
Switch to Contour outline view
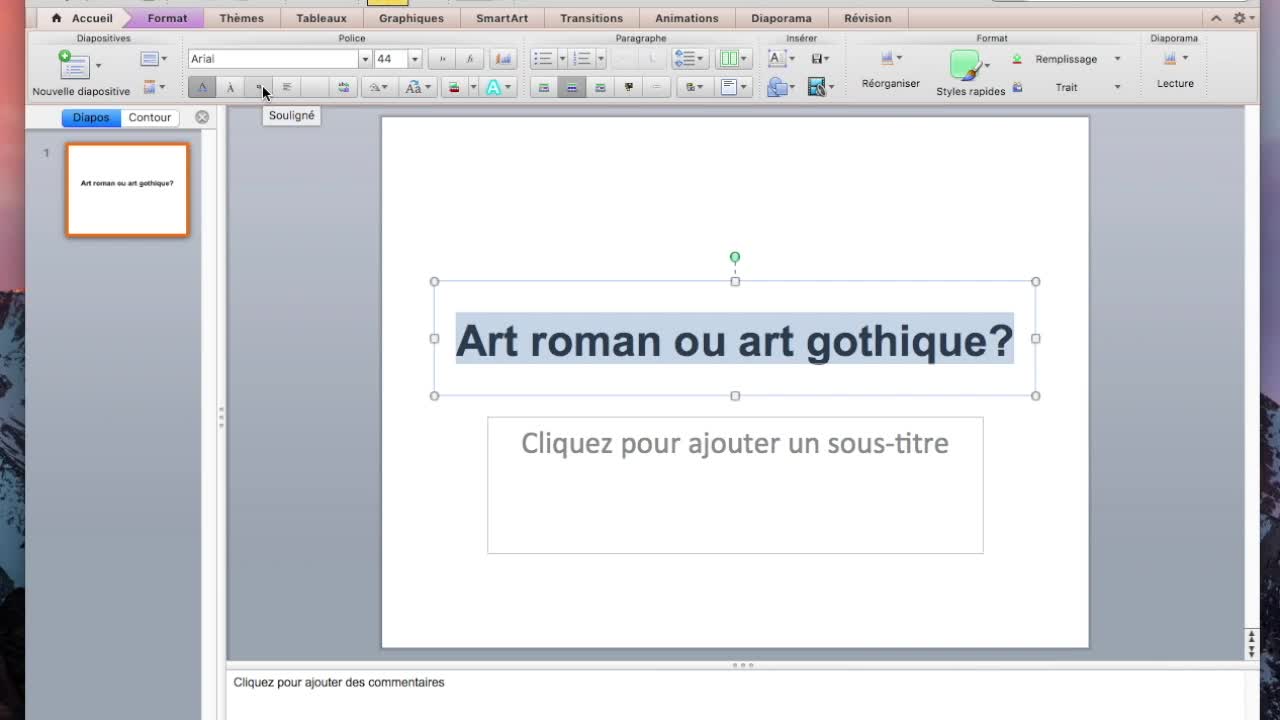(150, 117)
